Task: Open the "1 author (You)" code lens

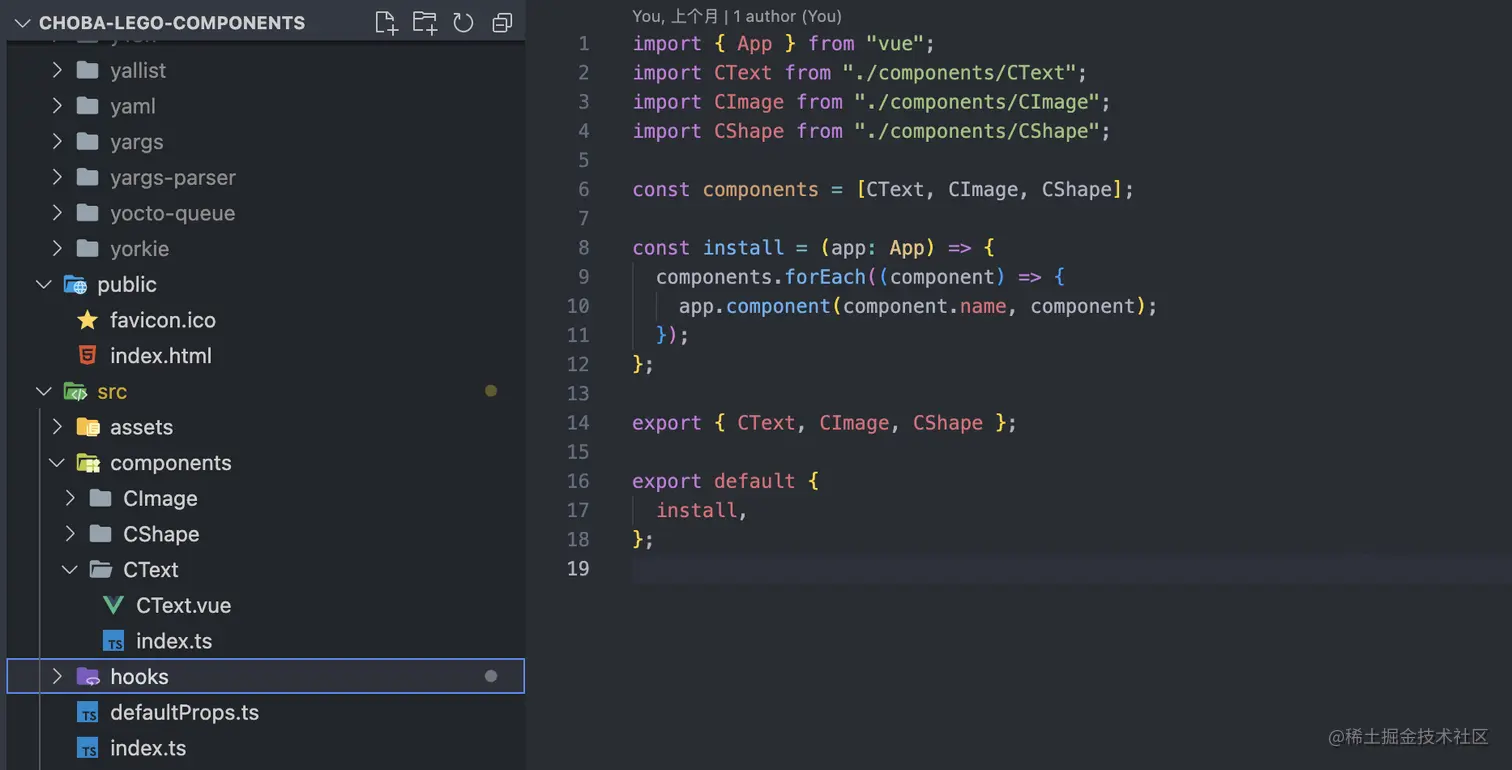Action: click(x=788, y=16)
